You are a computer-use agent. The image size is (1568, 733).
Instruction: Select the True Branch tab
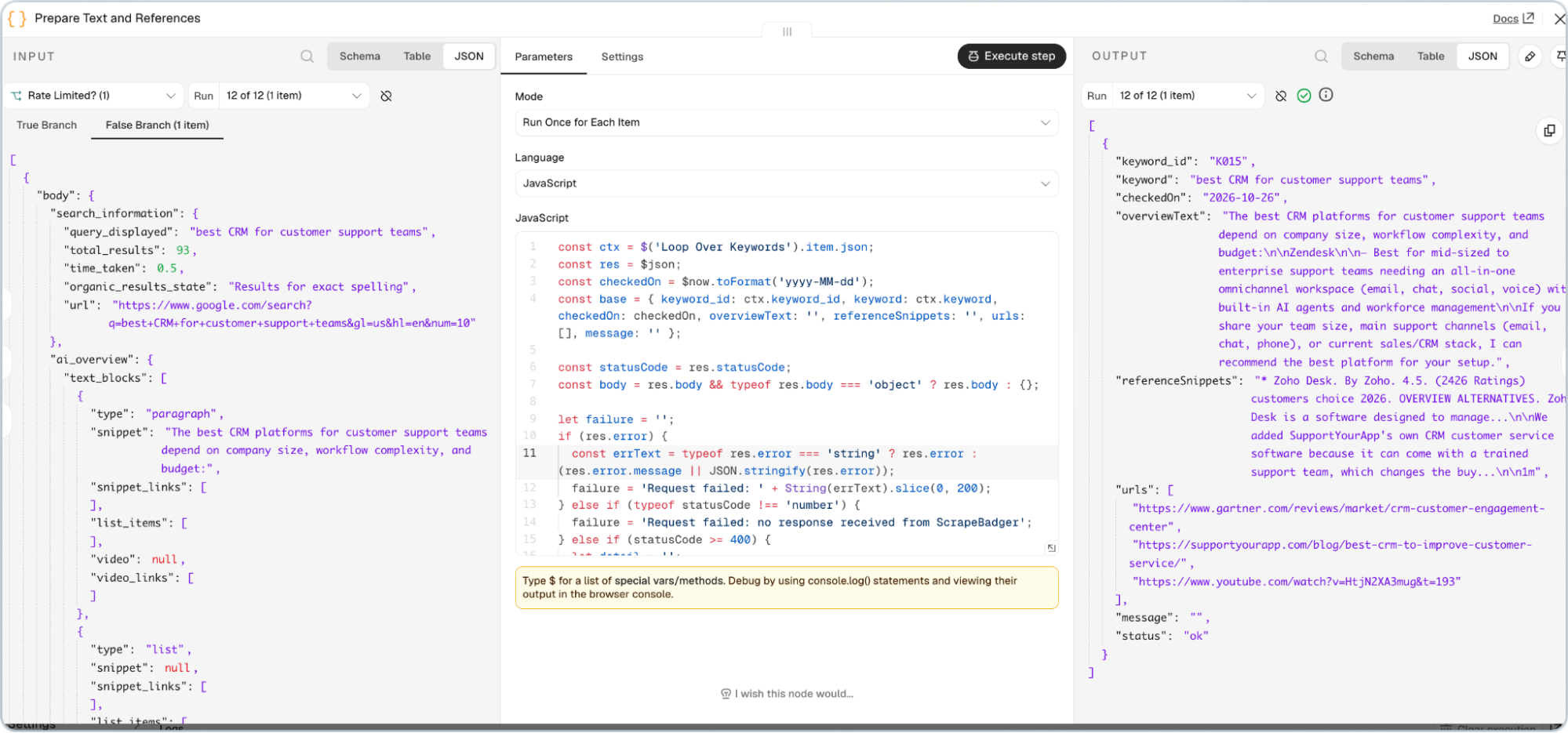(47, 125)
